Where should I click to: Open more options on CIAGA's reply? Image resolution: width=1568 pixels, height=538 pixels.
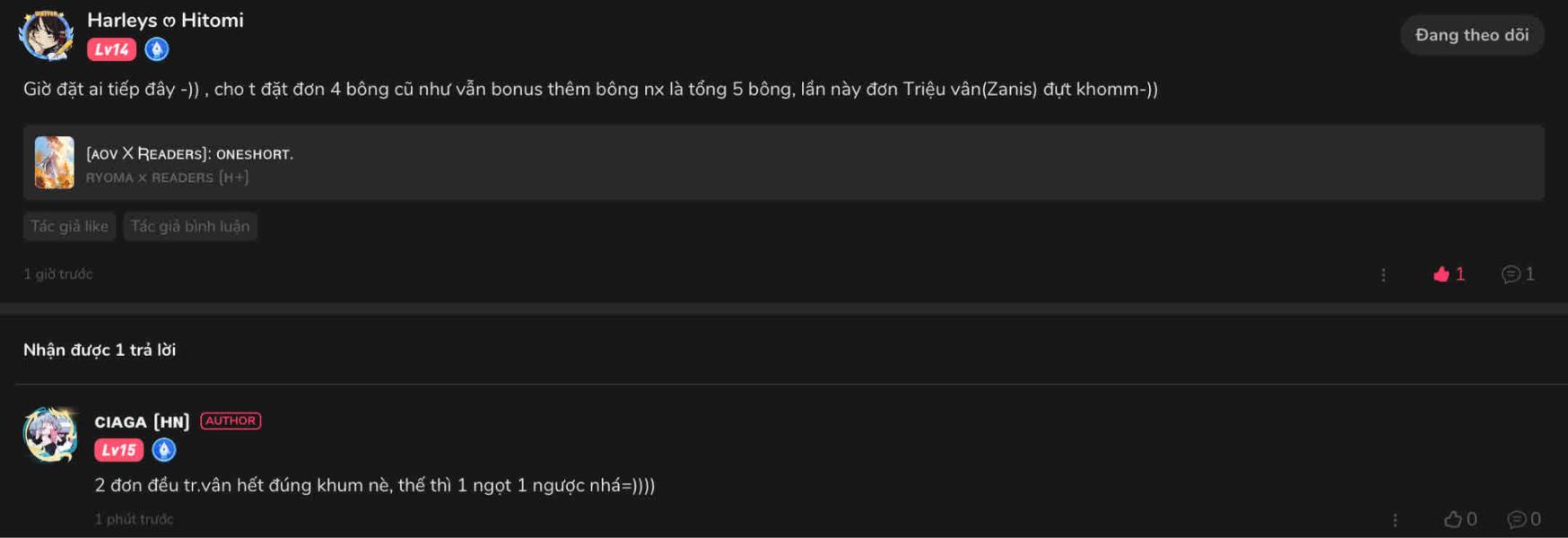point(1395,519)
